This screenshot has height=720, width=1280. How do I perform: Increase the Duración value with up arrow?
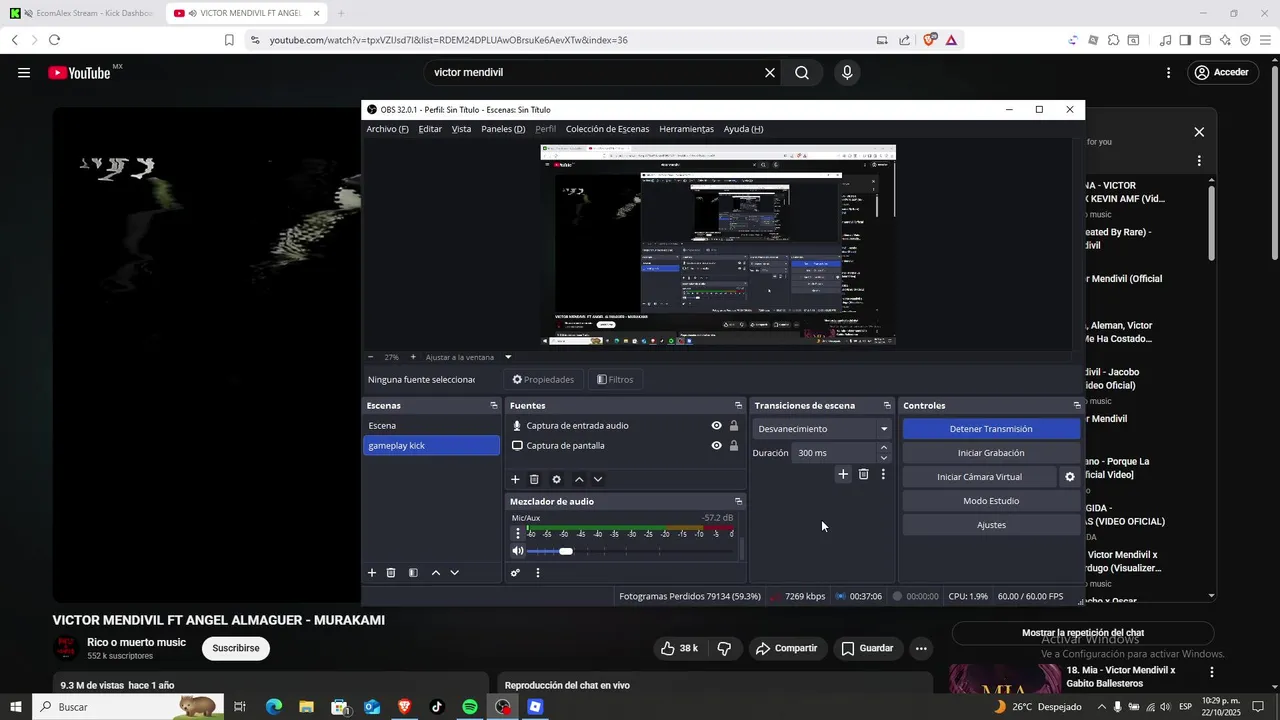(x=884, y=448)
